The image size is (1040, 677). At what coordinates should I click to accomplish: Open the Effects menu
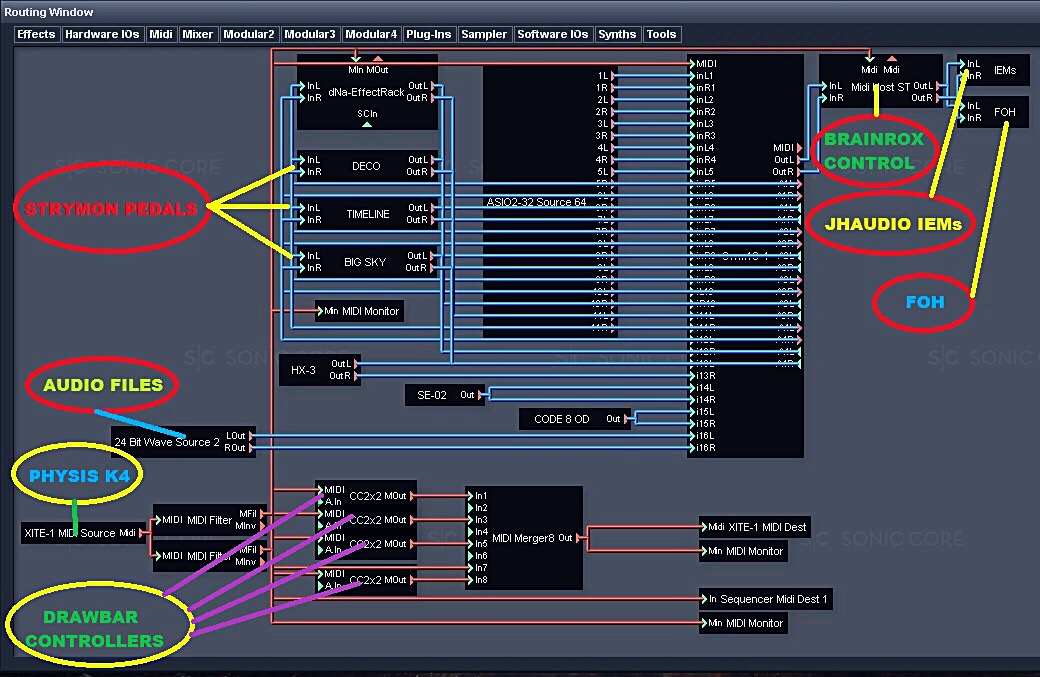pyautogui.click(x=37, y=34)
